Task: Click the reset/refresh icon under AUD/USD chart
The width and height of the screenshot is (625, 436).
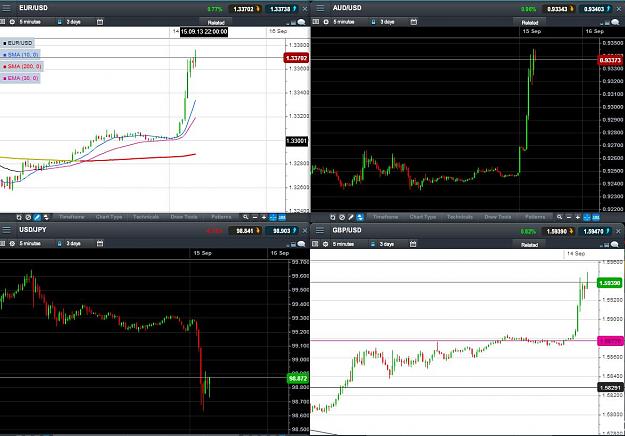Action: click(x=333, y=217)
